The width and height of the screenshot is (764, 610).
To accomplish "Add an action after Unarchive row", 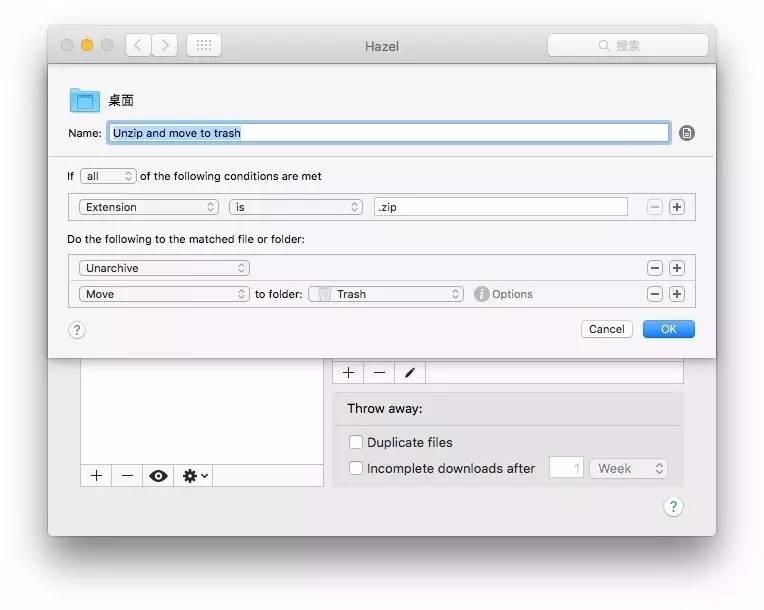I will [x=677, y=268].
